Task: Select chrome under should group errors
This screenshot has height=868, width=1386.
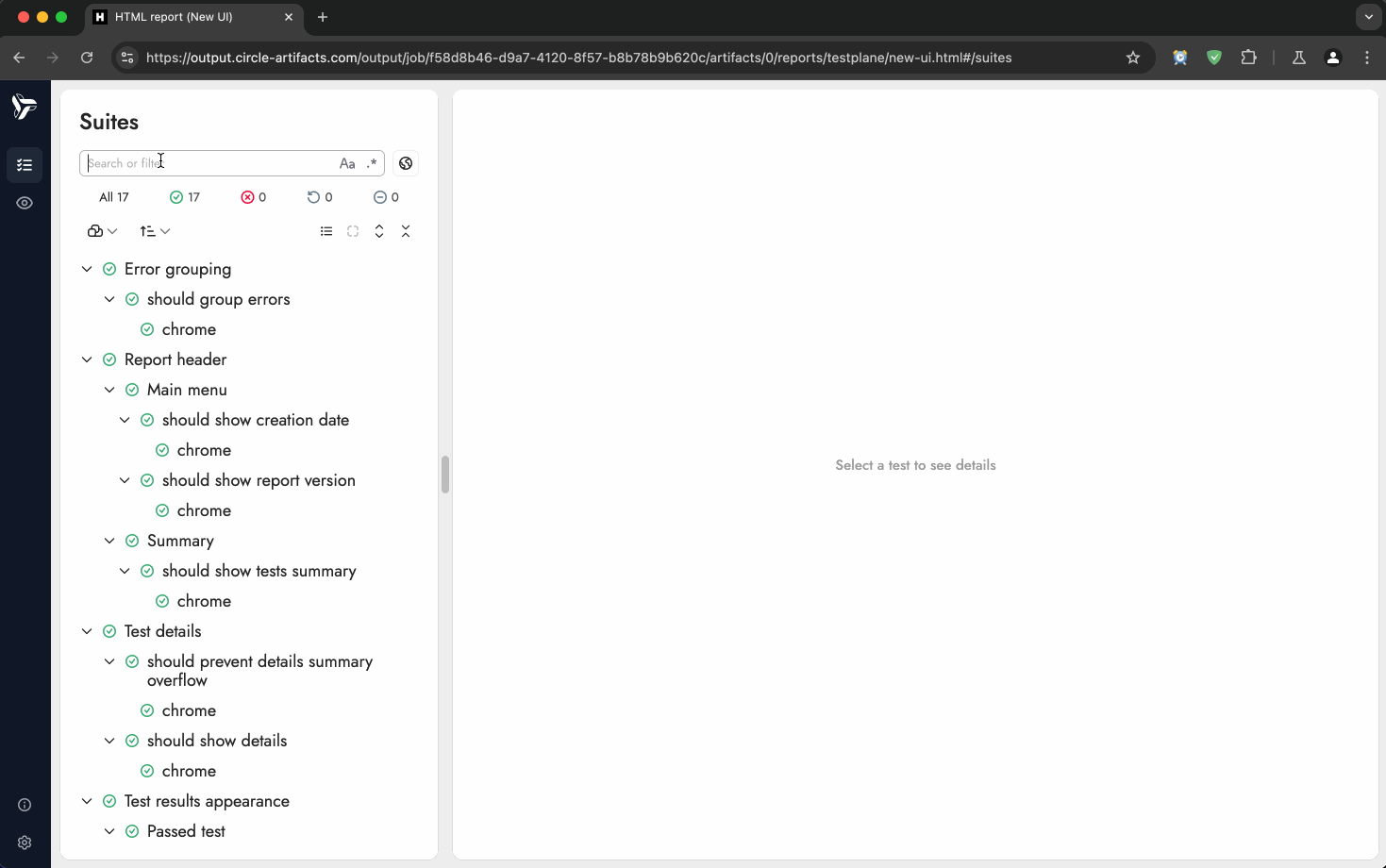Action: (x=189, y=329)
